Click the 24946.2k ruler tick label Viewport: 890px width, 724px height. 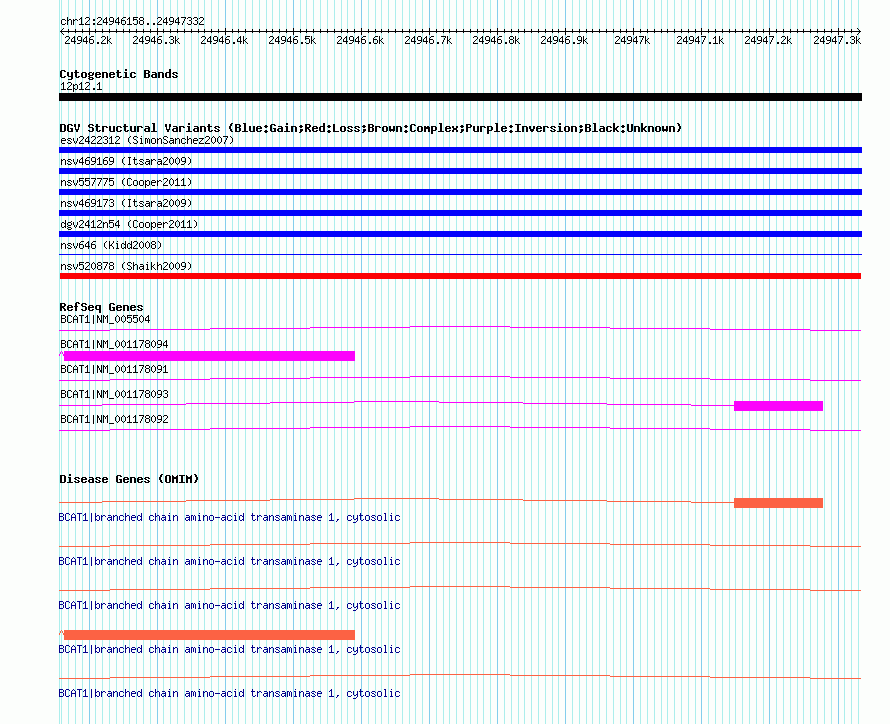point(88,40)
